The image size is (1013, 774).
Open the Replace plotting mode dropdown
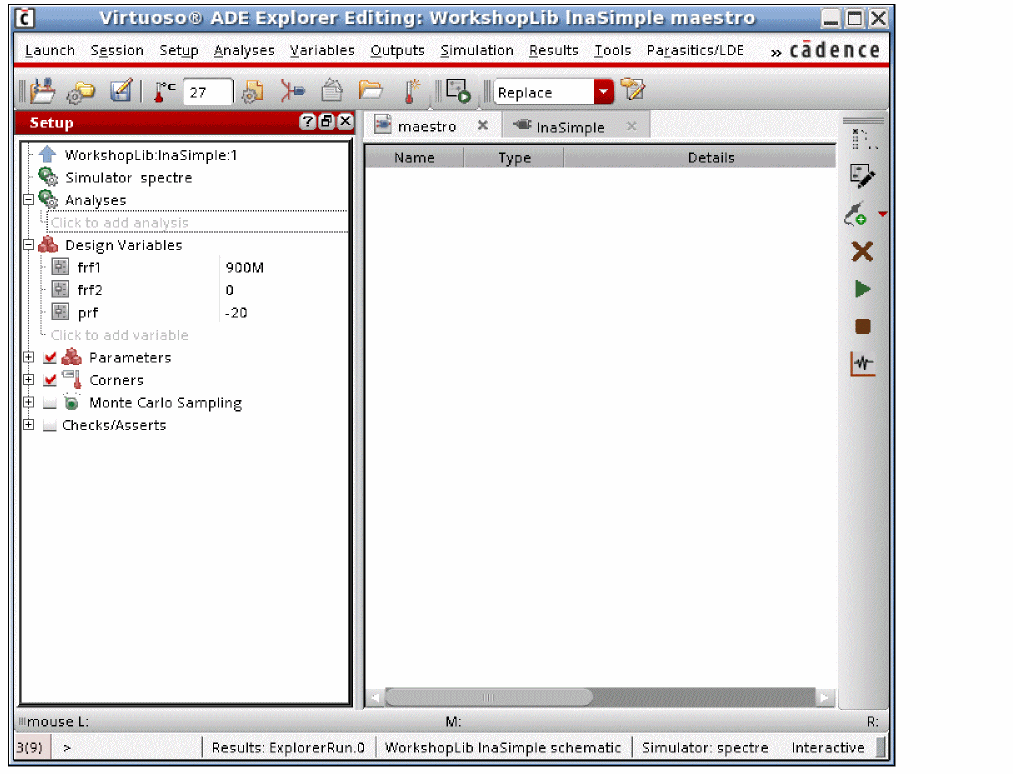603,92
